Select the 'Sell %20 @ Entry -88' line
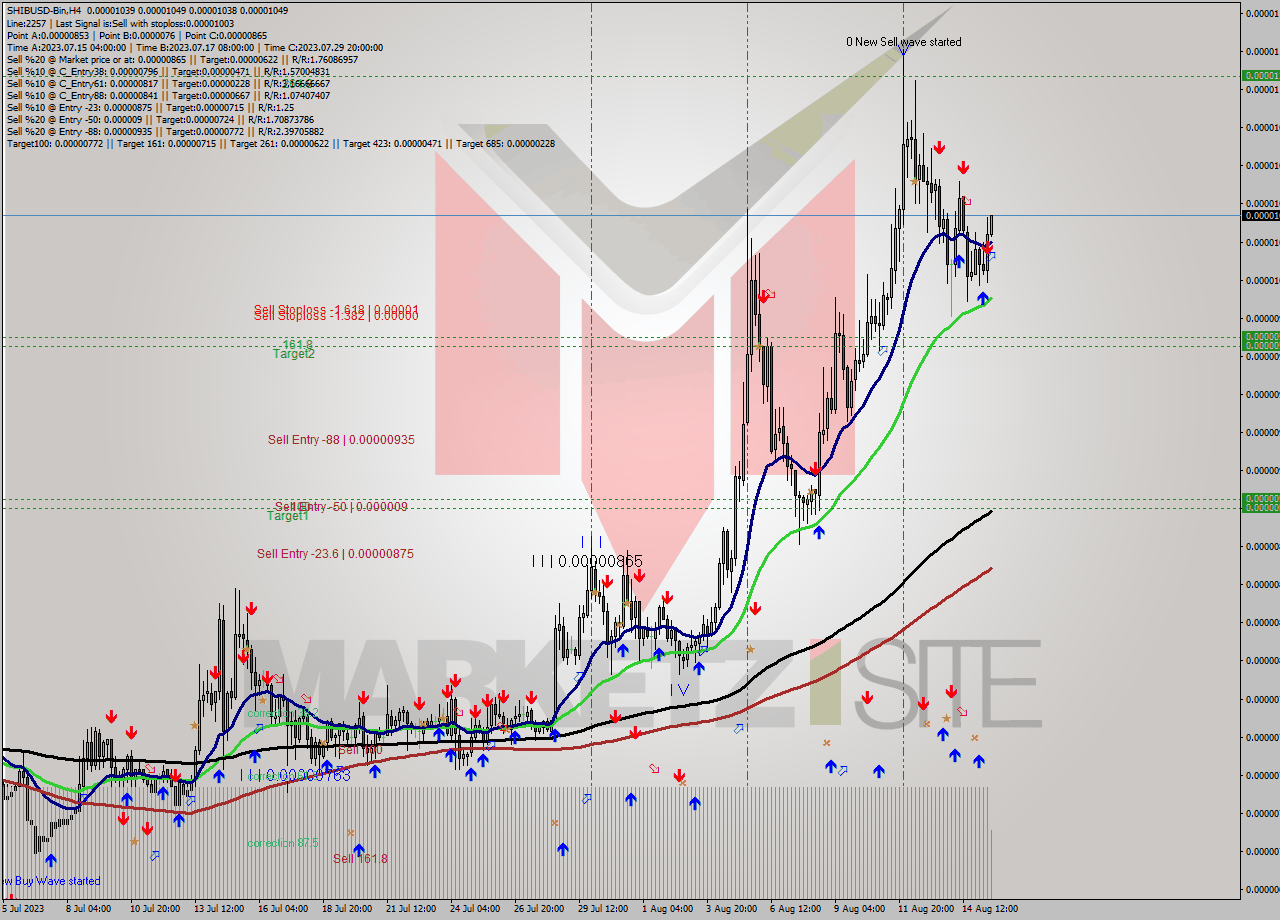Viewport: 1280px width, 920px height. click(x=165, y=131)
